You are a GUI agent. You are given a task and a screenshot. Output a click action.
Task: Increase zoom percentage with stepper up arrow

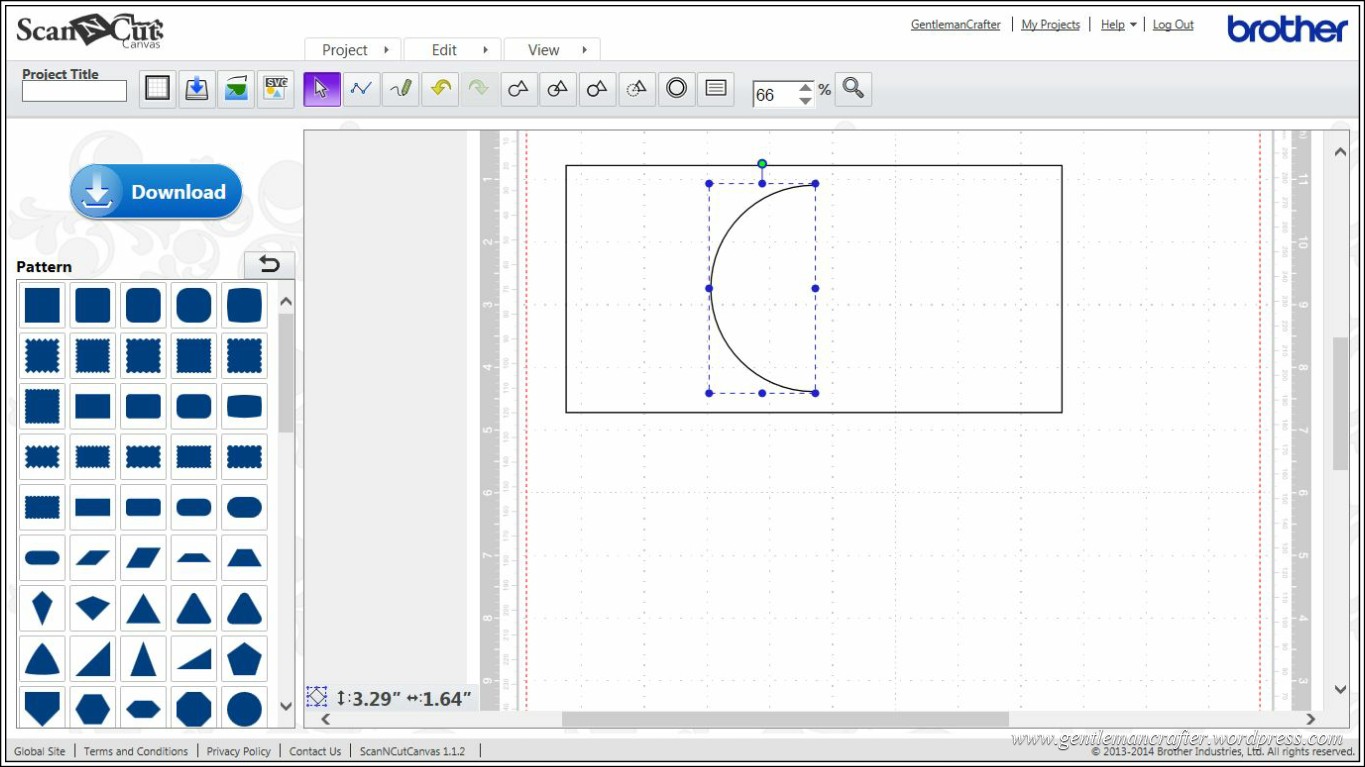coord(805,88)
